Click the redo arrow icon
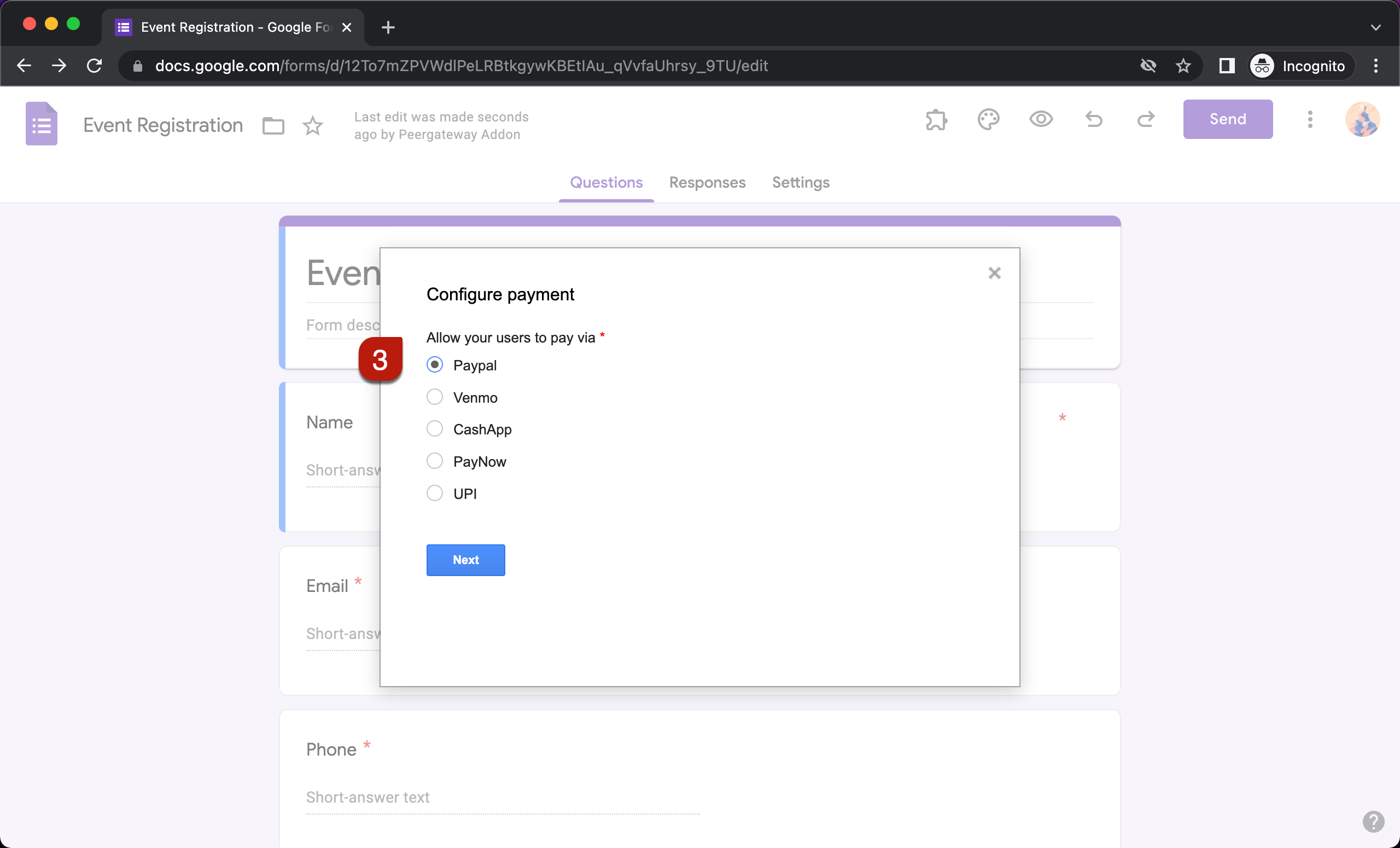The width and height of the screenshot is (1400, 848). click(1147, 119)
